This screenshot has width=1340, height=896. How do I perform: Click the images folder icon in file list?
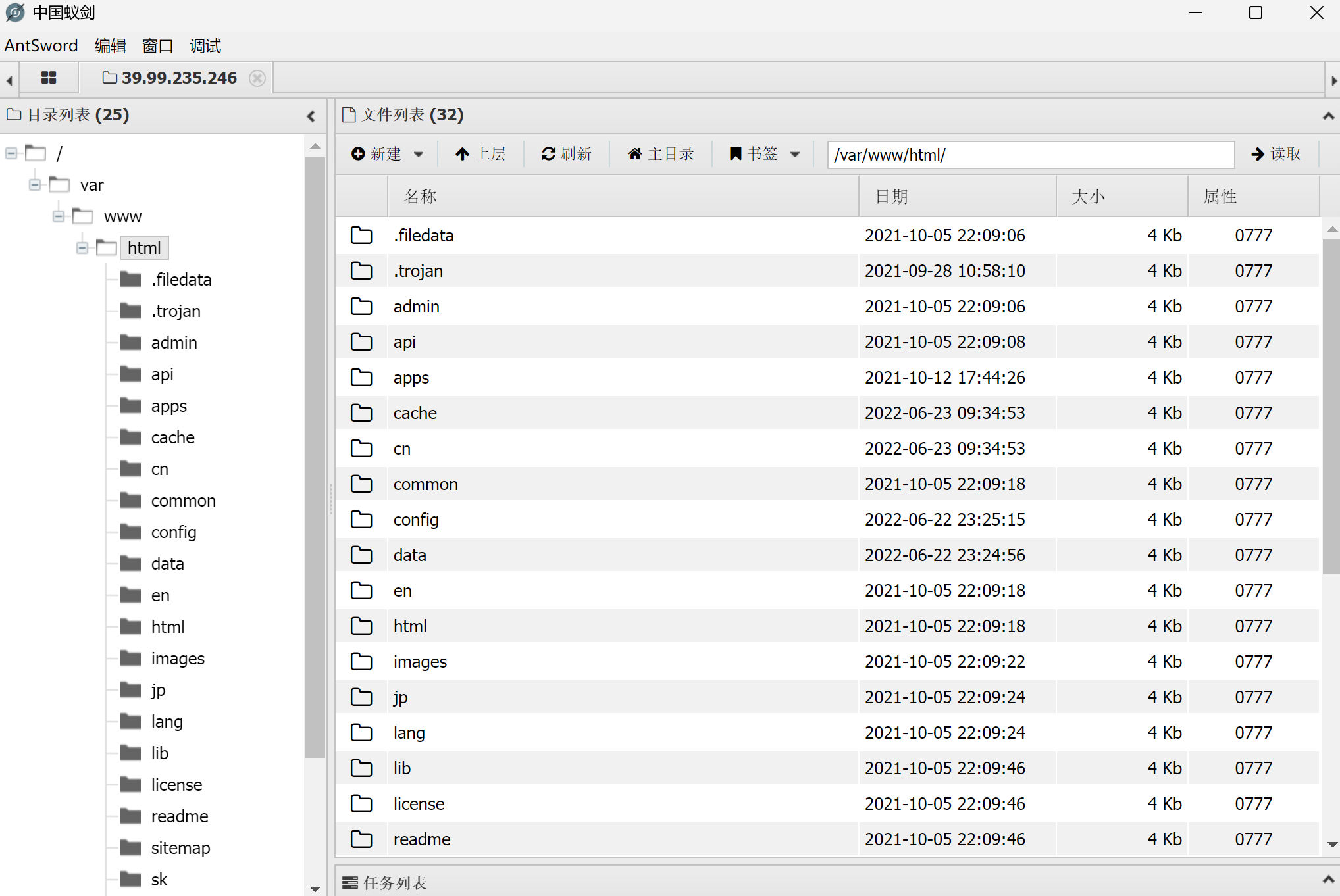pyautogui.click(x=361, y=661)
